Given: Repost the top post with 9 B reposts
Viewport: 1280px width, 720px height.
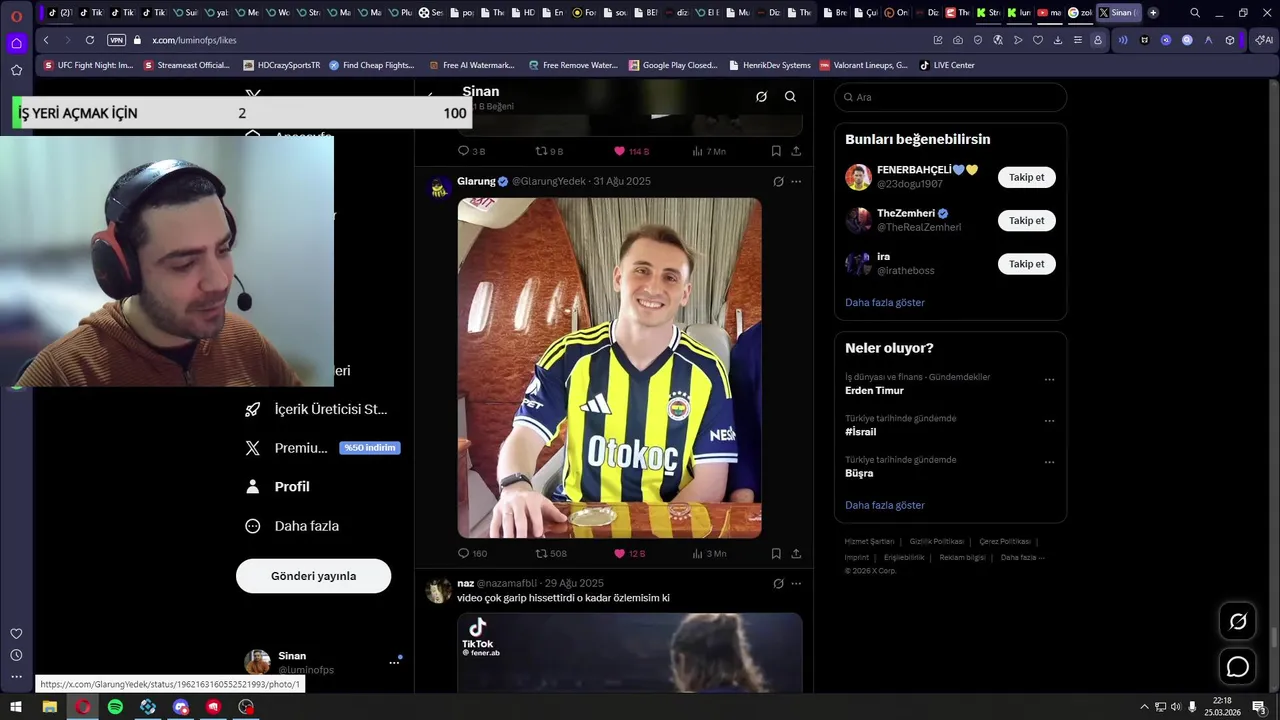Looking at the screenshot, I should [x=549, y=151].
